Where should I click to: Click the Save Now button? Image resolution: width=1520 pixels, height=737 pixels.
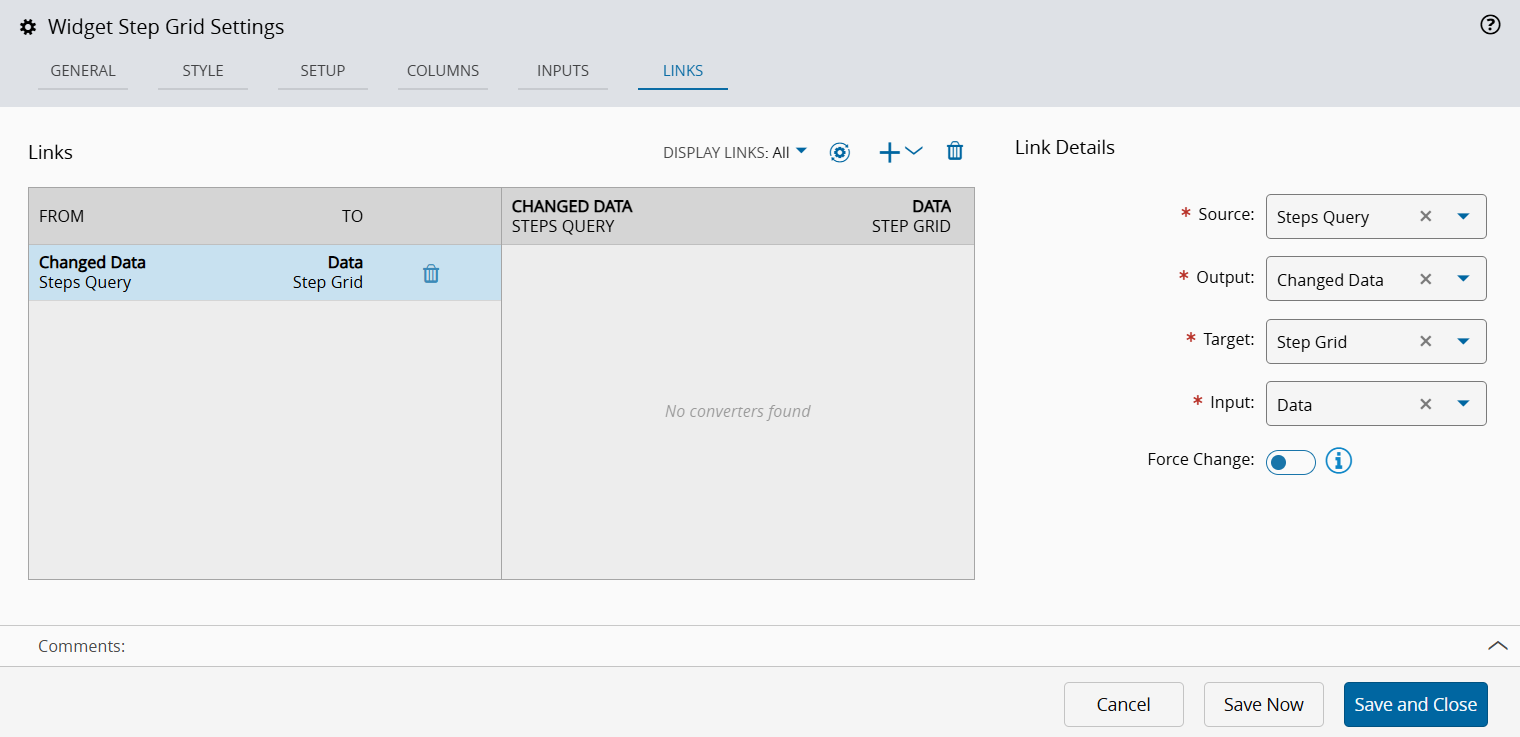(1264, 704)
